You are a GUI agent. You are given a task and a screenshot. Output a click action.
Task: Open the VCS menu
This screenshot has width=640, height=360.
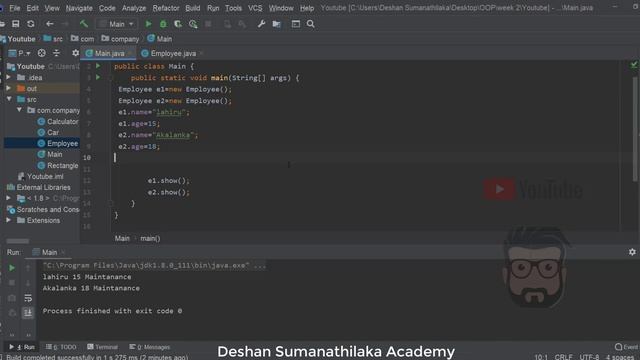(255, 8)
